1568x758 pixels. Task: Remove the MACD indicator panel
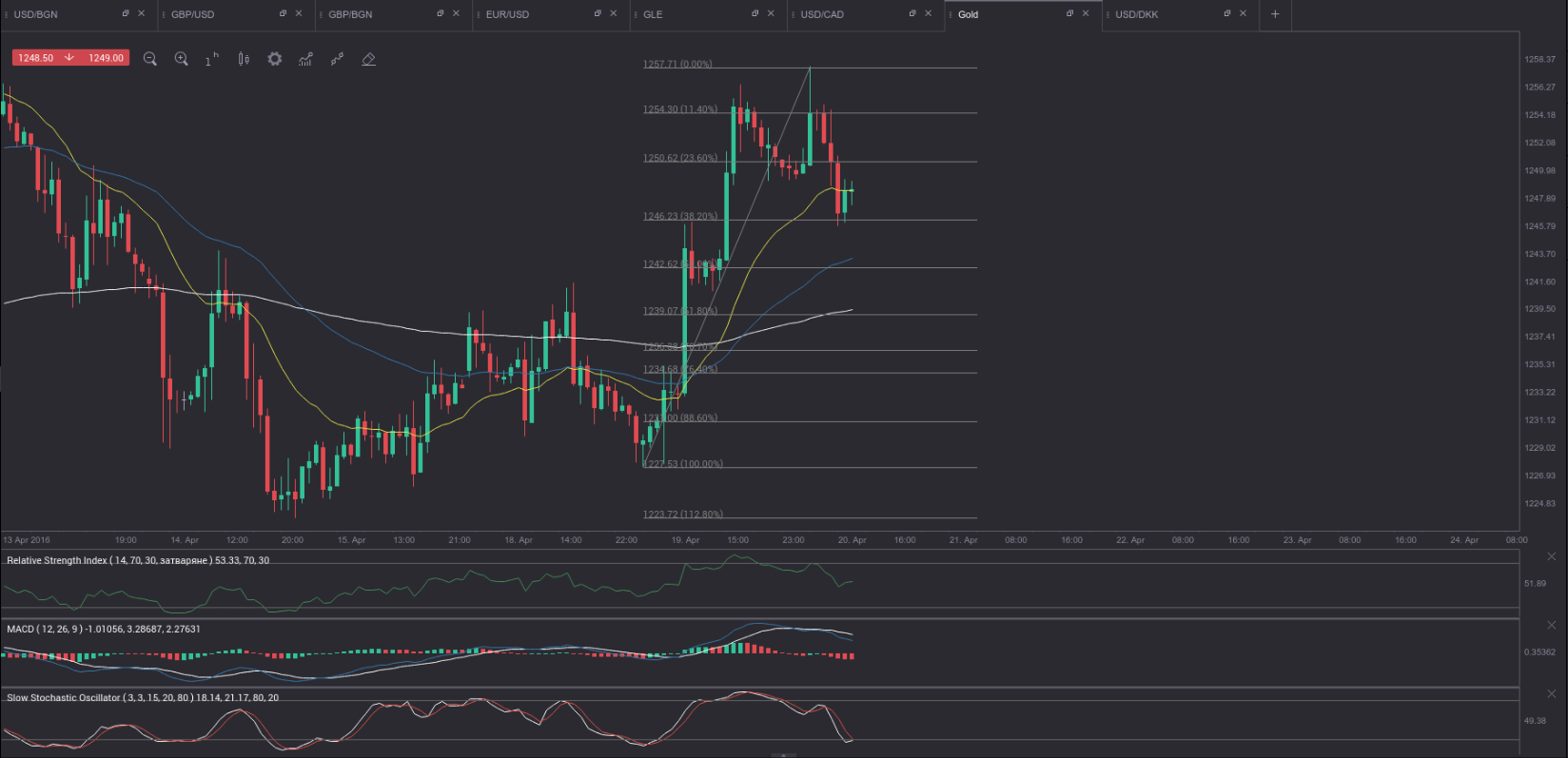pos(1552,625)
